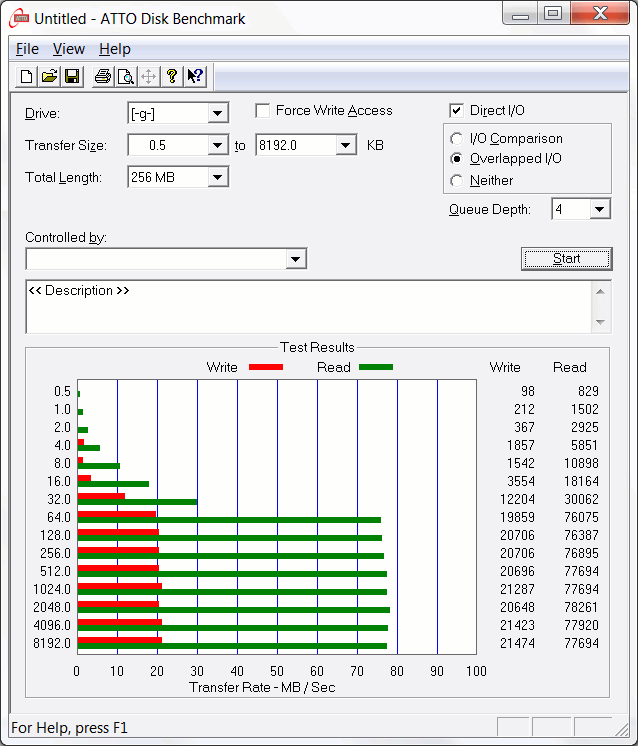Open Print Preview toolbar icon
638x746 pixels.
coord(126,76)
